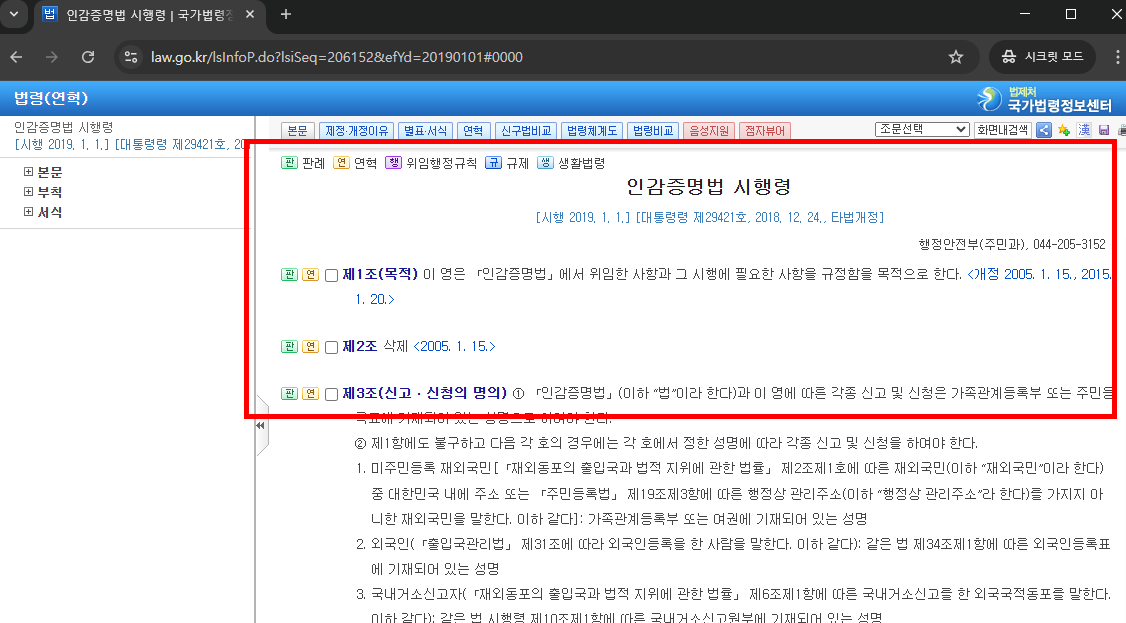Screen dimensions: 1126x623
Task: Click the share icon in the toolbar
Action: (1044, 130)
